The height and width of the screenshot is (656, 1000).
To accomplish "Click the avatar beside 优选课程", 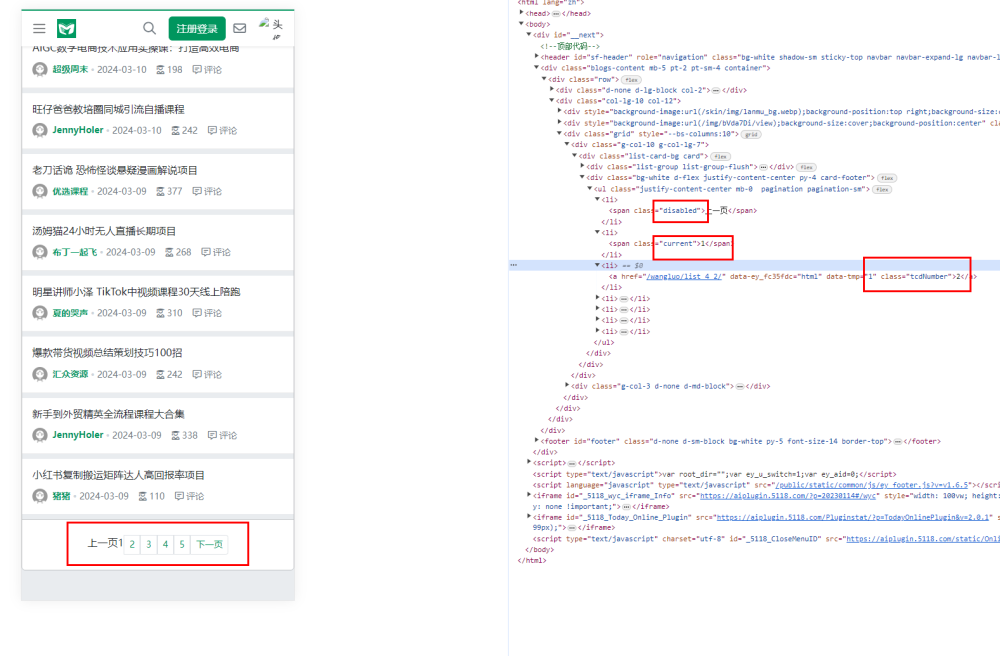I will 40,191.
